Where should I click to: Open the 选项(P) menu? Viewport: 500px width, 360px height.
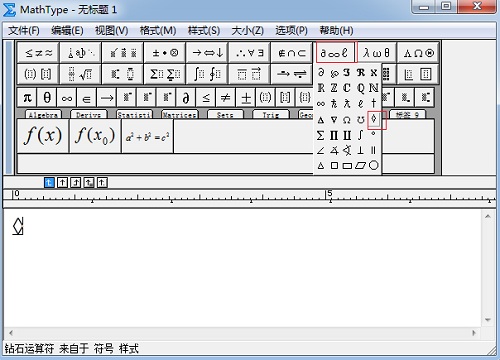click(291, 31)
